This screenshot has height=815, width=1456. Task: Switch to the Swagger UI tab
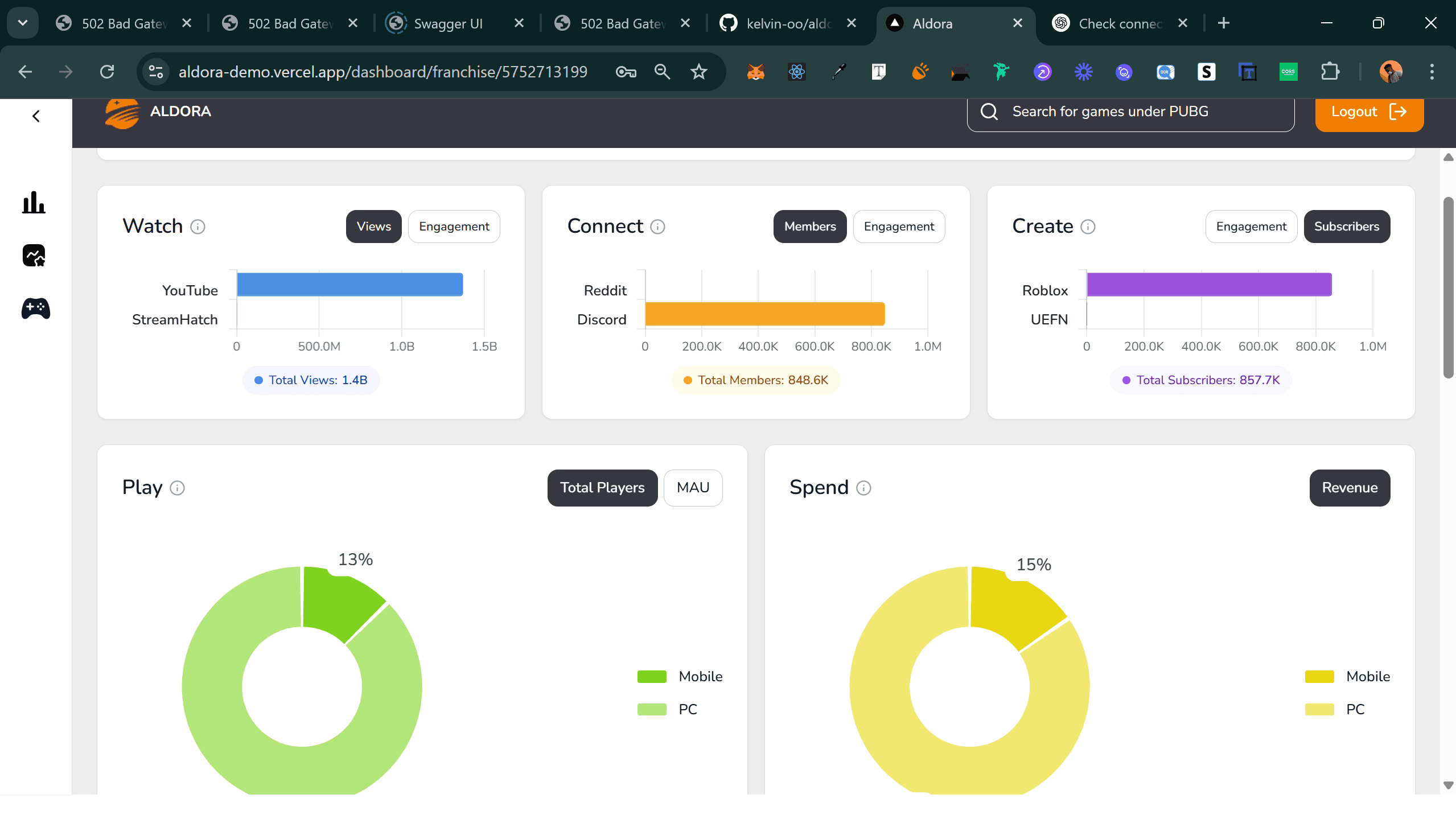point(449,23)
